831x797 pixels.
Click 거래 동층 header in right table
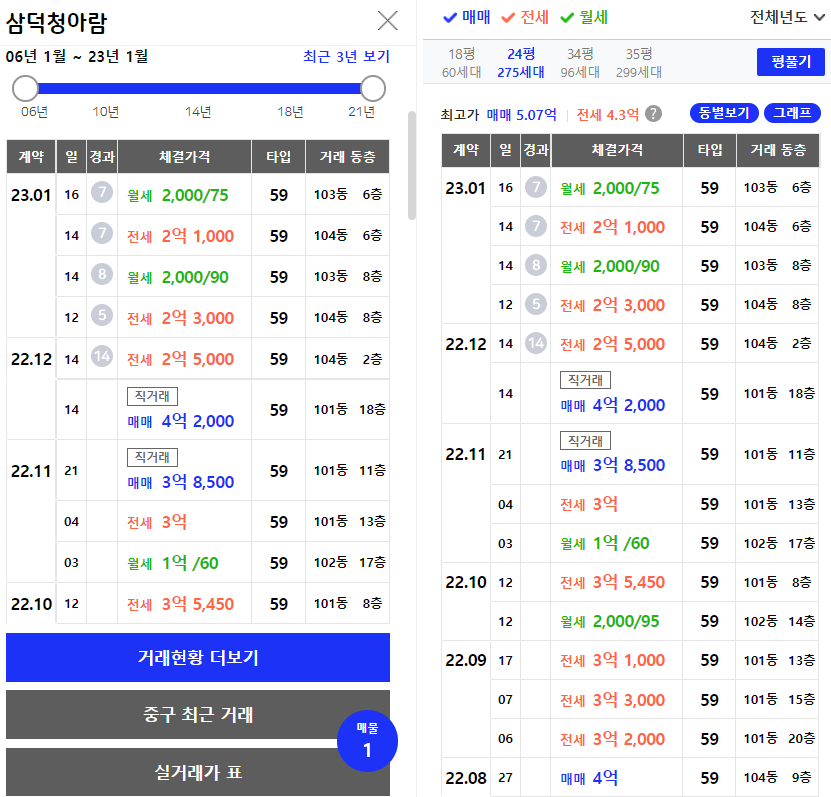[777, 150]
